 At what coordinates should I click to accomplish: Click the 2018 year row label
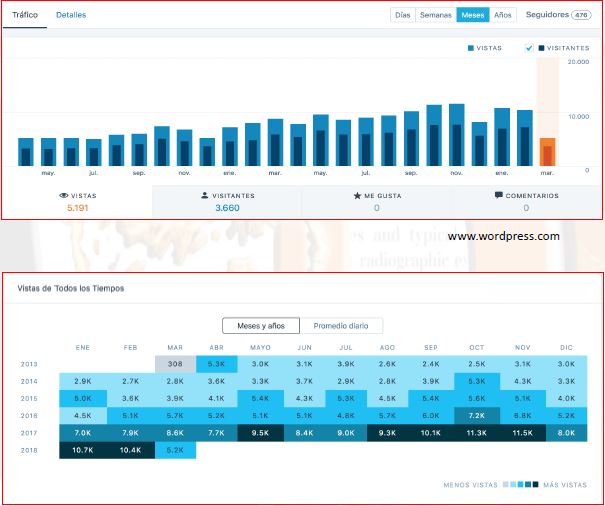click(x=30, y=451)
